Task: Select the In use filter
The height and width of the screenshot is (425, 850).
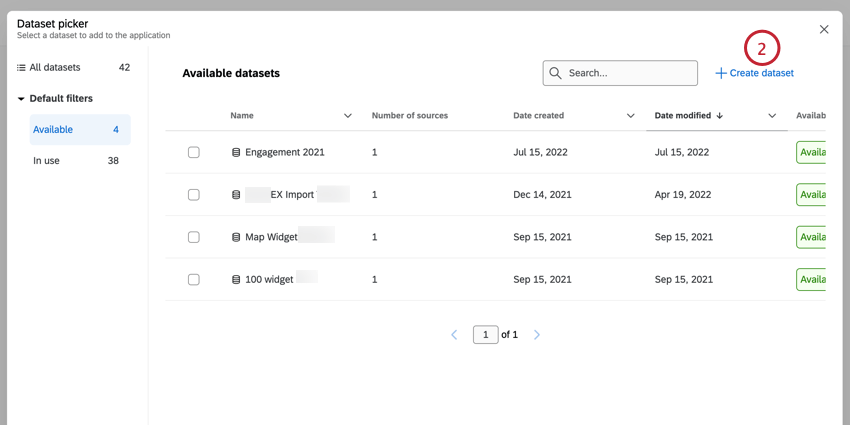Action: pos(46,161)
